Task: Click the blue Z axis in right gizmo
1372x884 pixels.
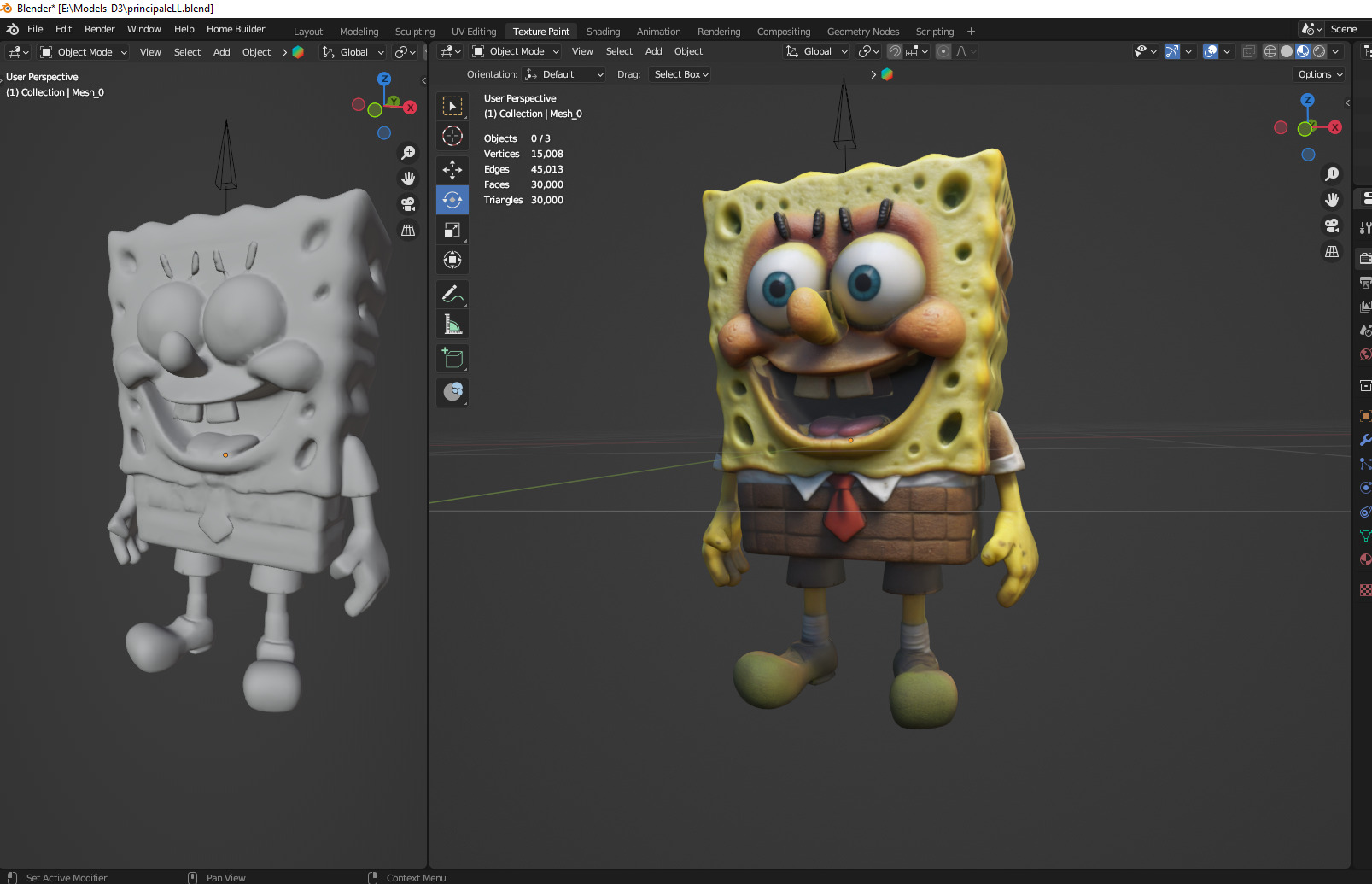Action: click(x=1307, y=100)
